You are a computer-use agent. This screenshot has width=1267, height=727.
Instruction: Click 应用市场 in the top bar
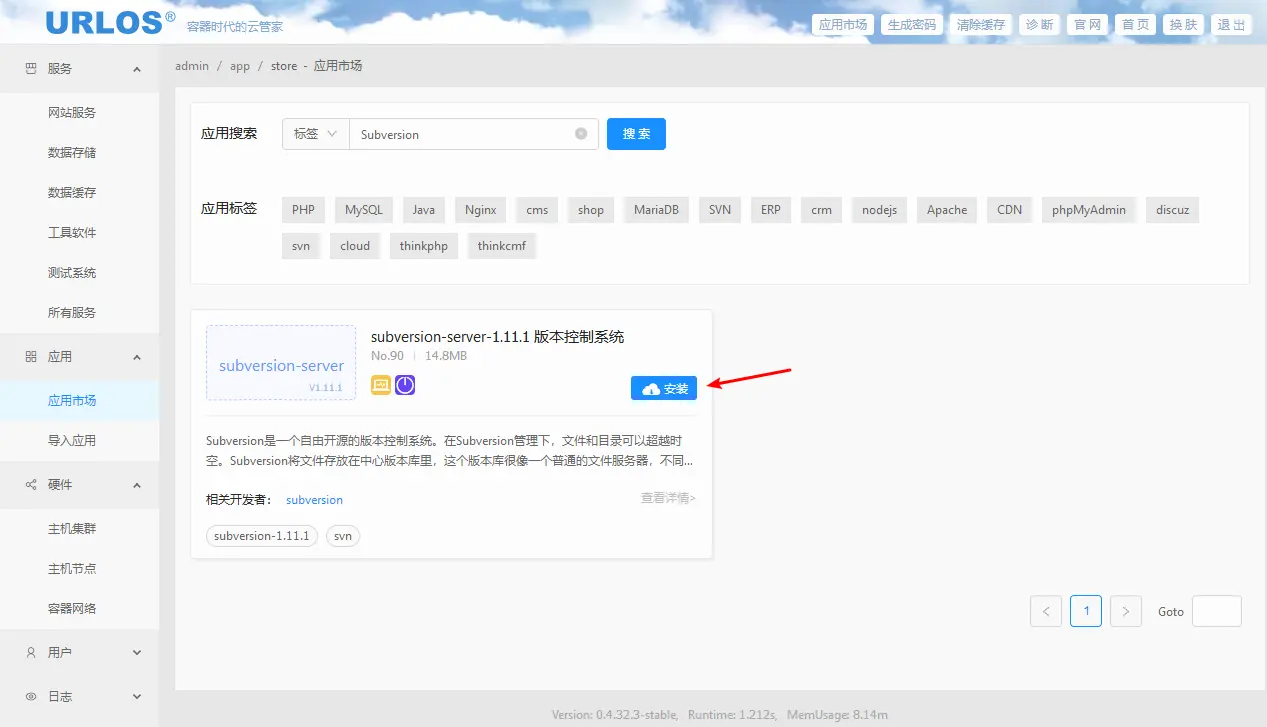click(x=843, y=25)
